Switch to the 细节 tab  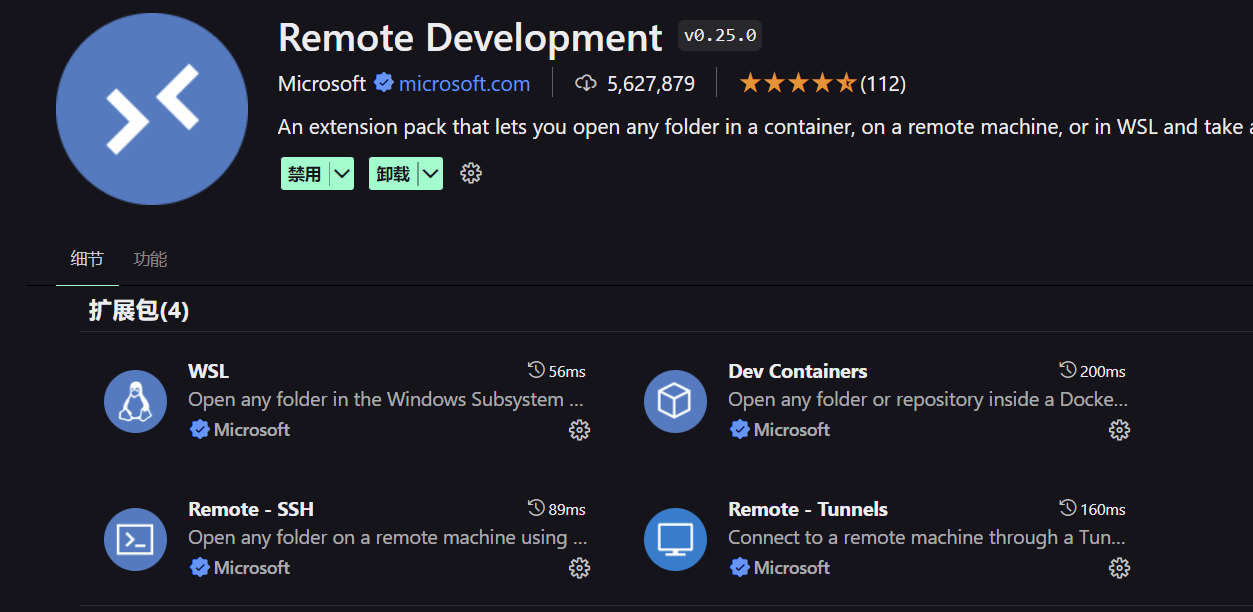[87, 259]
